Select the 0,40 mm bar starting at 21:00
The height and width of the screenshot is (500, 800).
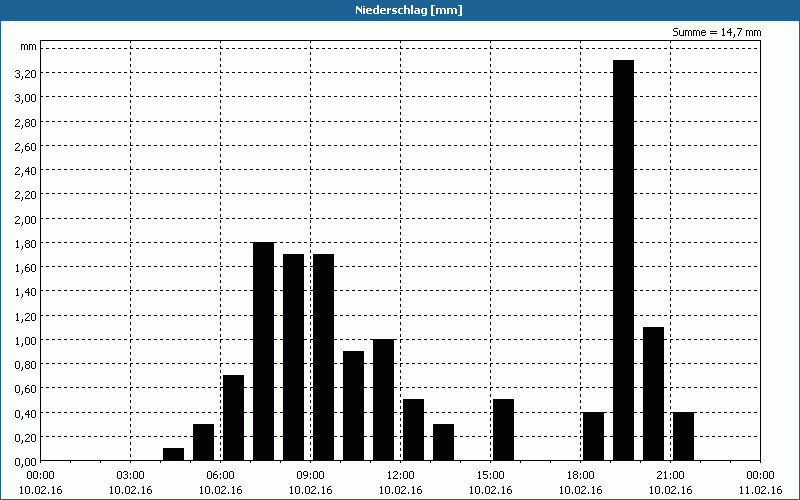[684, 436]
